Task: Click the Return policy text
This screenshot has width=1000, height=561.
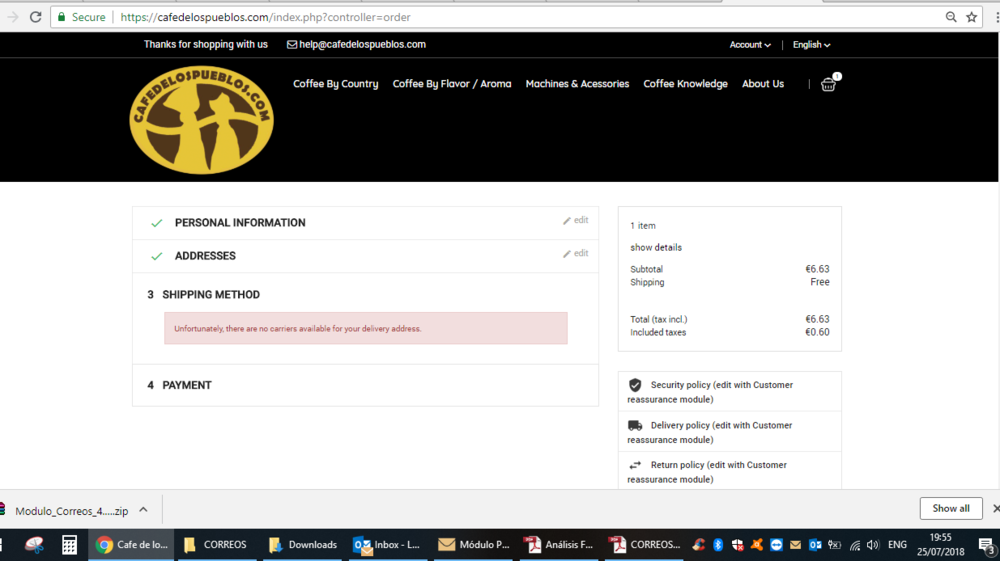Action: click(707, 472)
